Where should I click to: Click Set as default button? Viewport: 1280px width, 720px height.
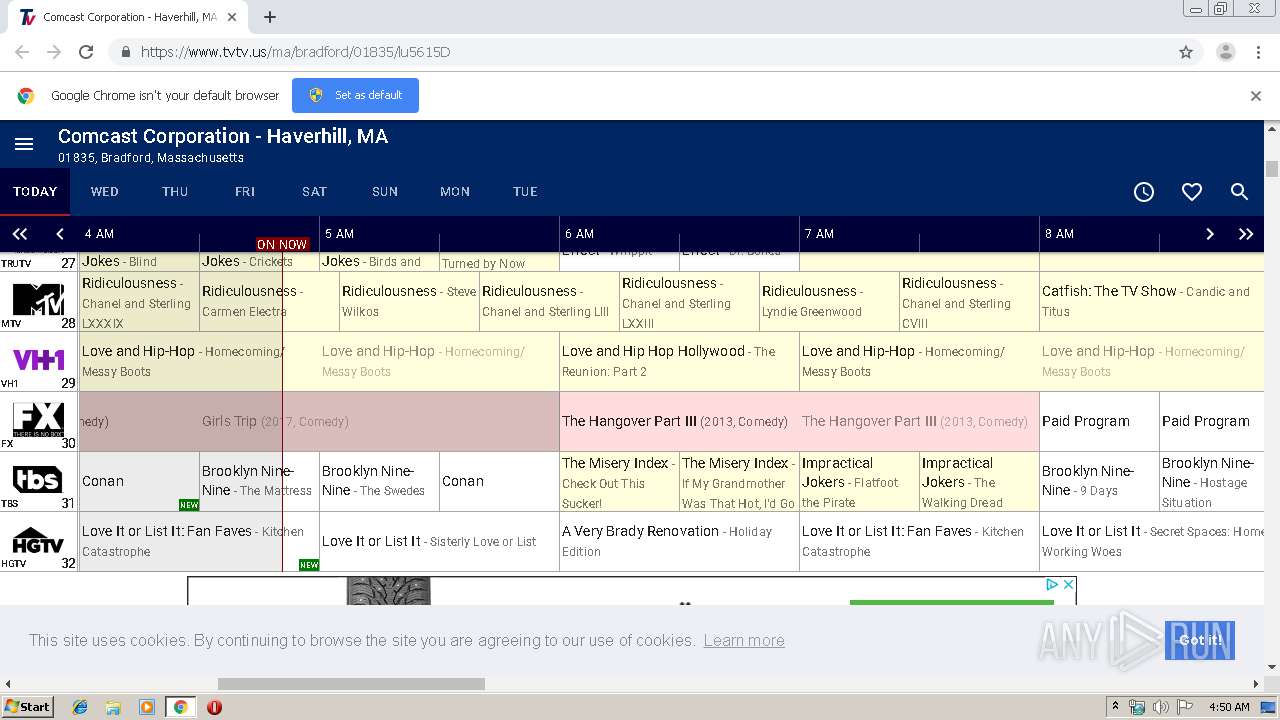(x=355, y=96)
